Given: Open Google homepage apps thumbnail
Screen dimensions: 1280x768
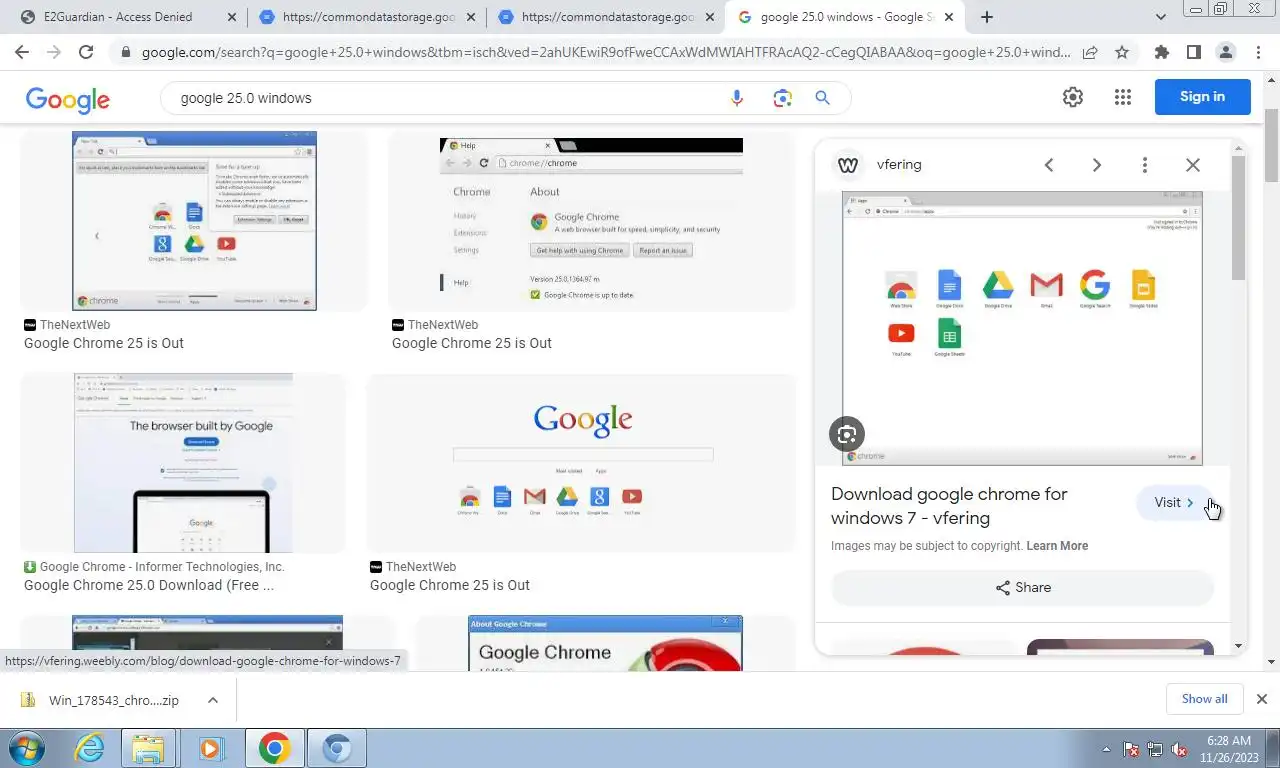Looking at the screenshot, I should pyautogui.click(x=582, y=463).
